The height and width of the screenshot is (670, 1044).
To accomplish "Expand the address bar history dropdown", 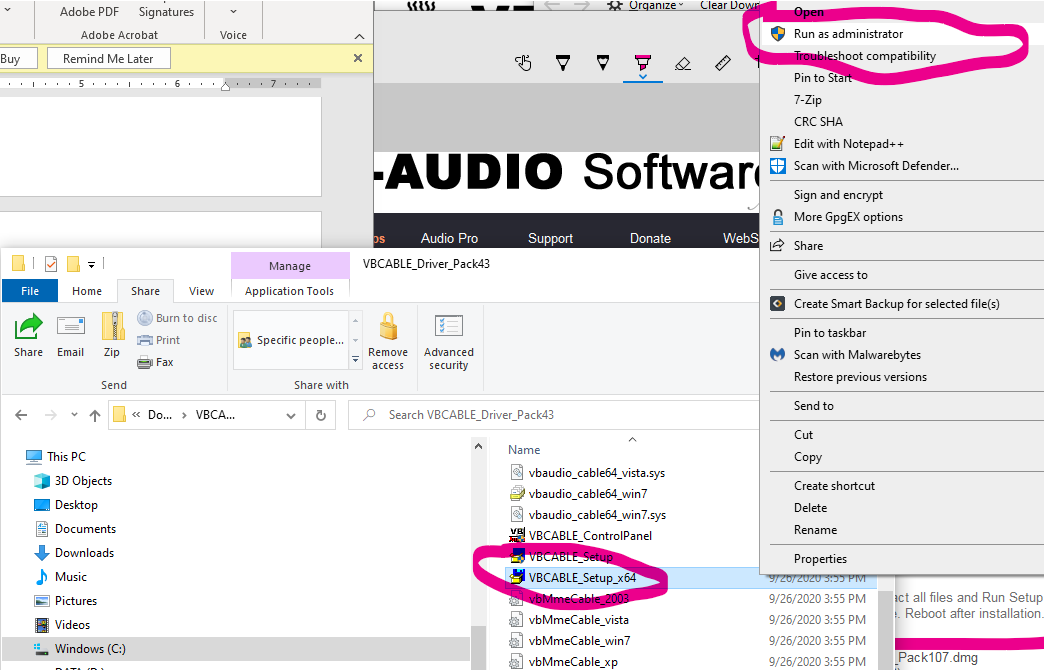I will click(291, 416).
